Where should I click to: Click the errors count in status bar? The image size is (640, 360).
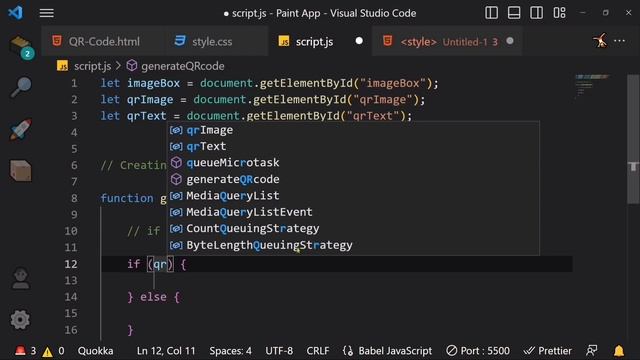pos(26,351)
